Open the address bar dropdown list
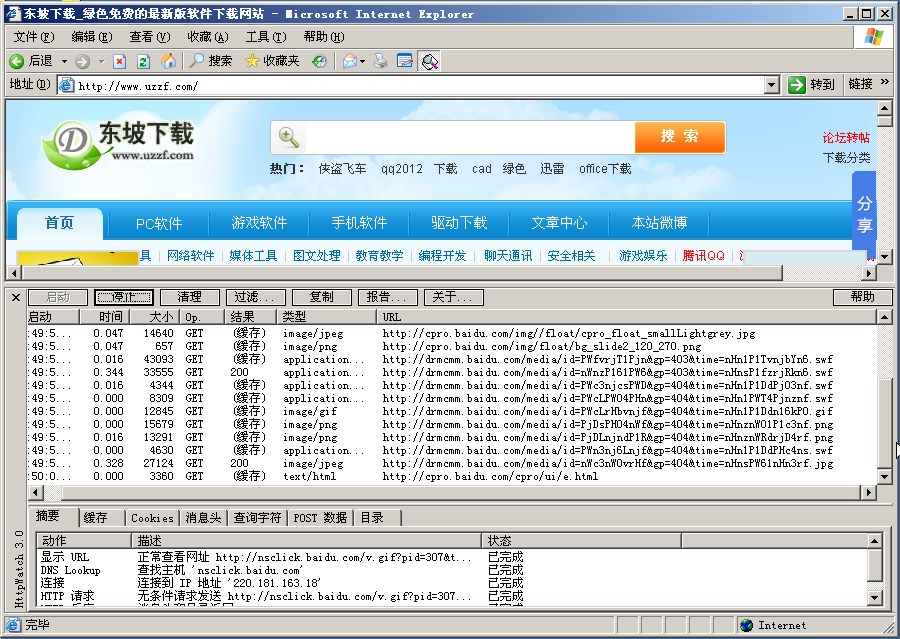This screenshot has width=900, height=639. point(772,86)
